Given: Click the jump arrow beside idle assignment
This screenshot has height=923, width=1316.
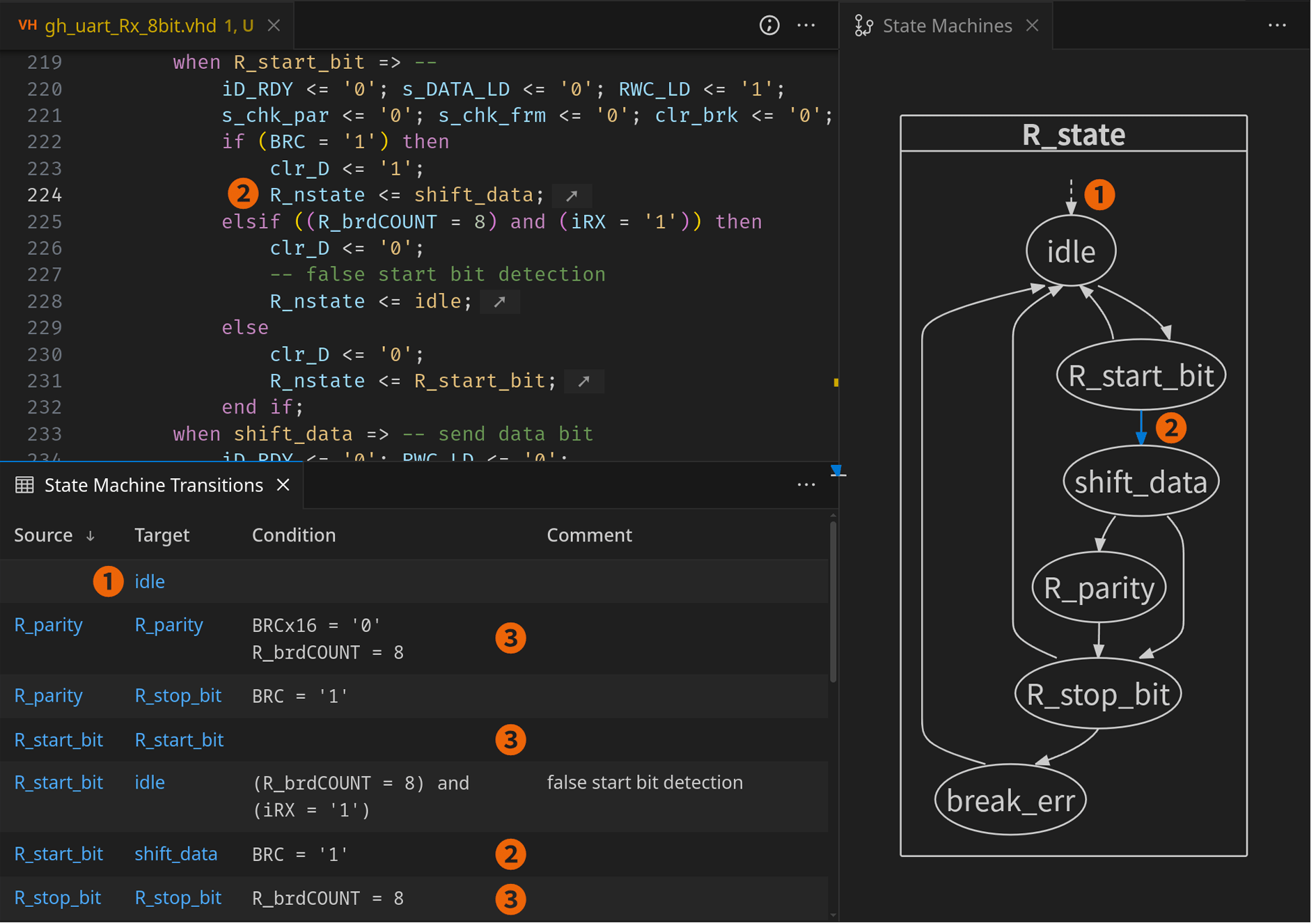Looking at the screenshot, I should (499, 302).
